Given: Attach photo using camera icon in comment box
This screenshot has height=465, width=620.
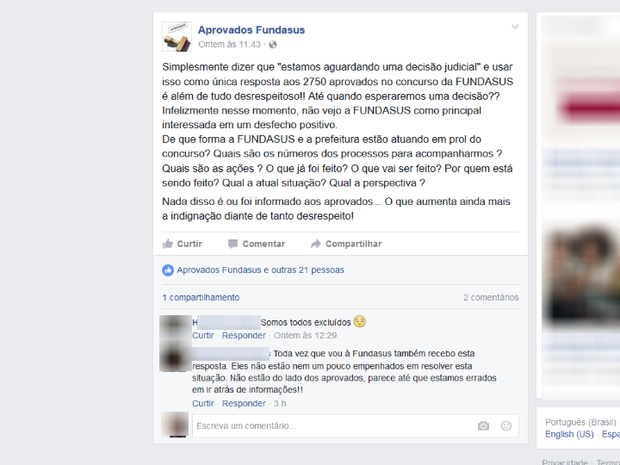Looking at the screenshot, I should pyautogui.click(x=483, y=426).
